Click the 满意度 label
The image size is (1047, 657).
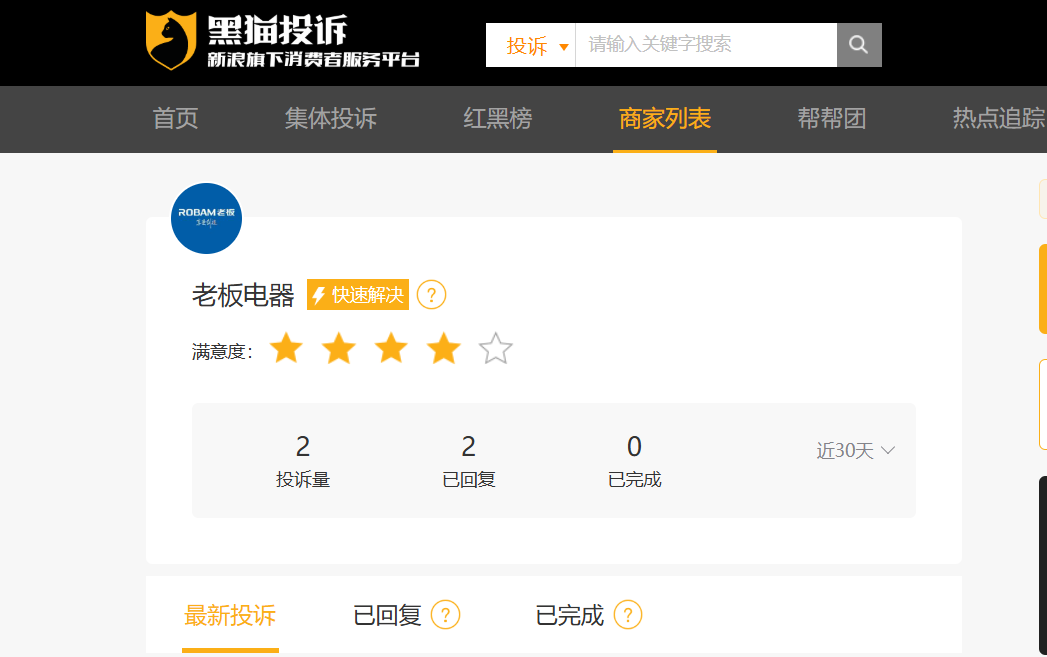point(222,351)
